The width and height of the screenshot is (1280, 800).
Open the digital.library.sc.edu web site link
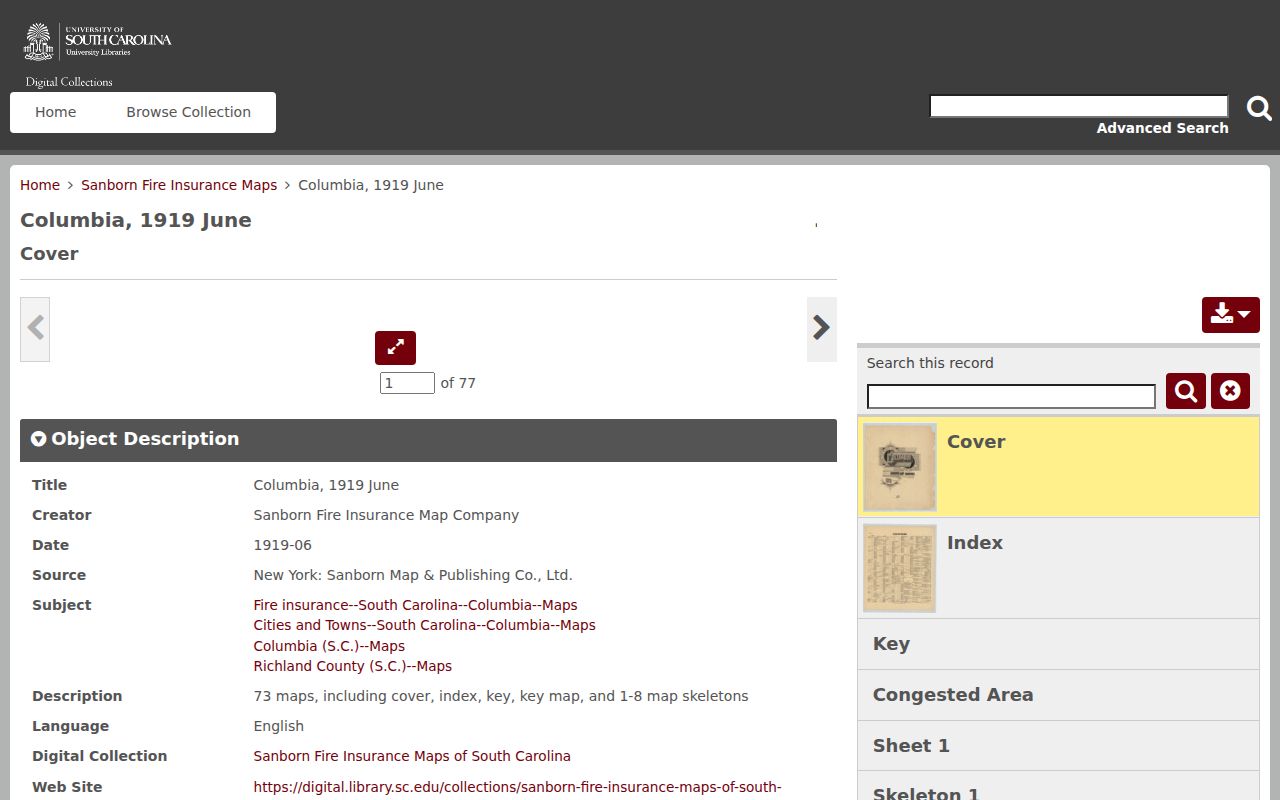coord(517,787)
